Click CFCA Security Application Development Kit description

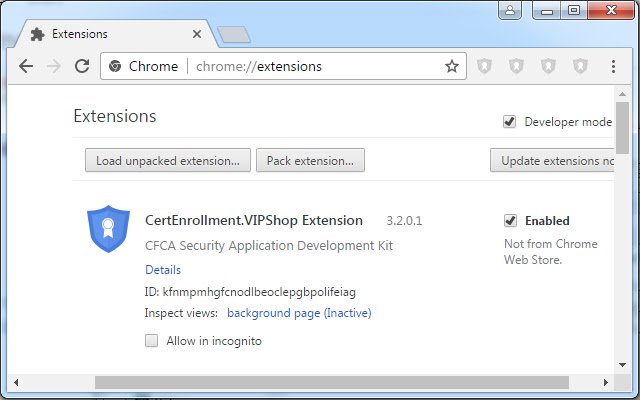(x=269, y=246)
